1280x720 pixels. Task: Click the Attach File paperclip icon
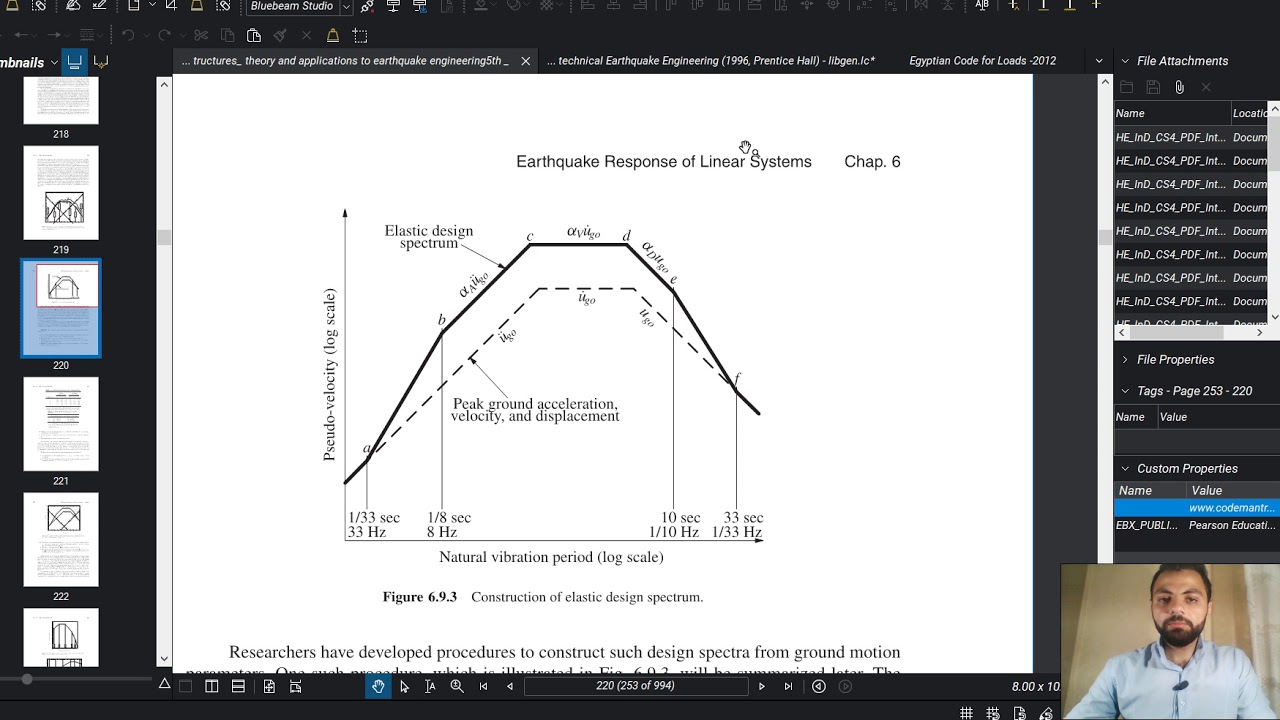pyautogui.click(x=1180, y=88)
